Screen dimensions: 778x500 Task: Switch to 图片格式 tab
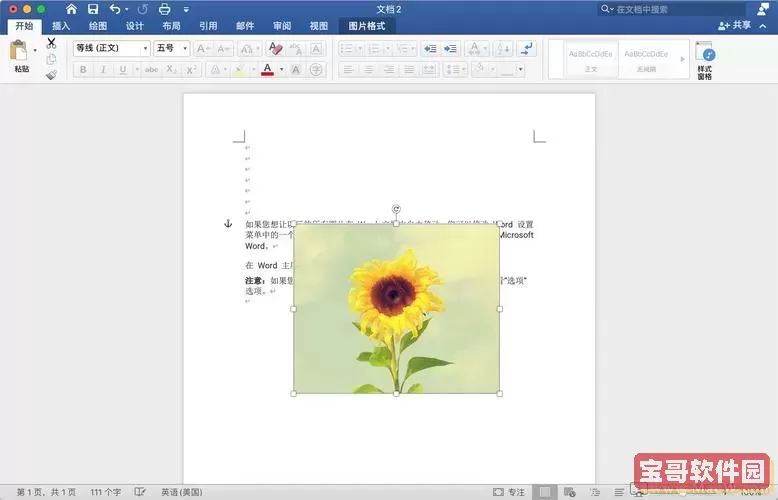click(367, 26)
